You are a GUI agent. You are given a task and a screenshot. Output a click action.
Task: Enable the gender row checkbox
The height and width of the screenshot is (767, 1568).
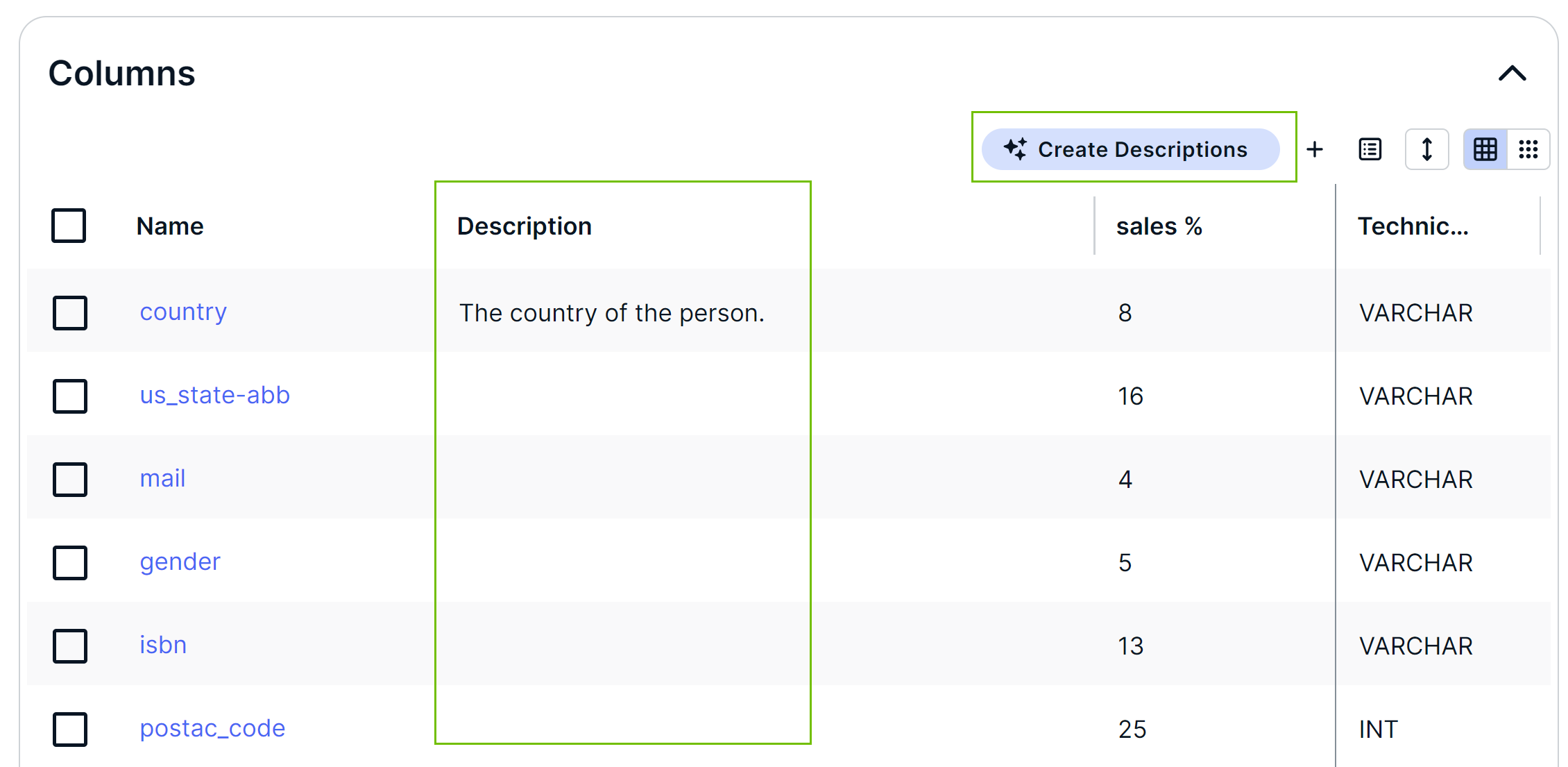[x=69, y=563]
